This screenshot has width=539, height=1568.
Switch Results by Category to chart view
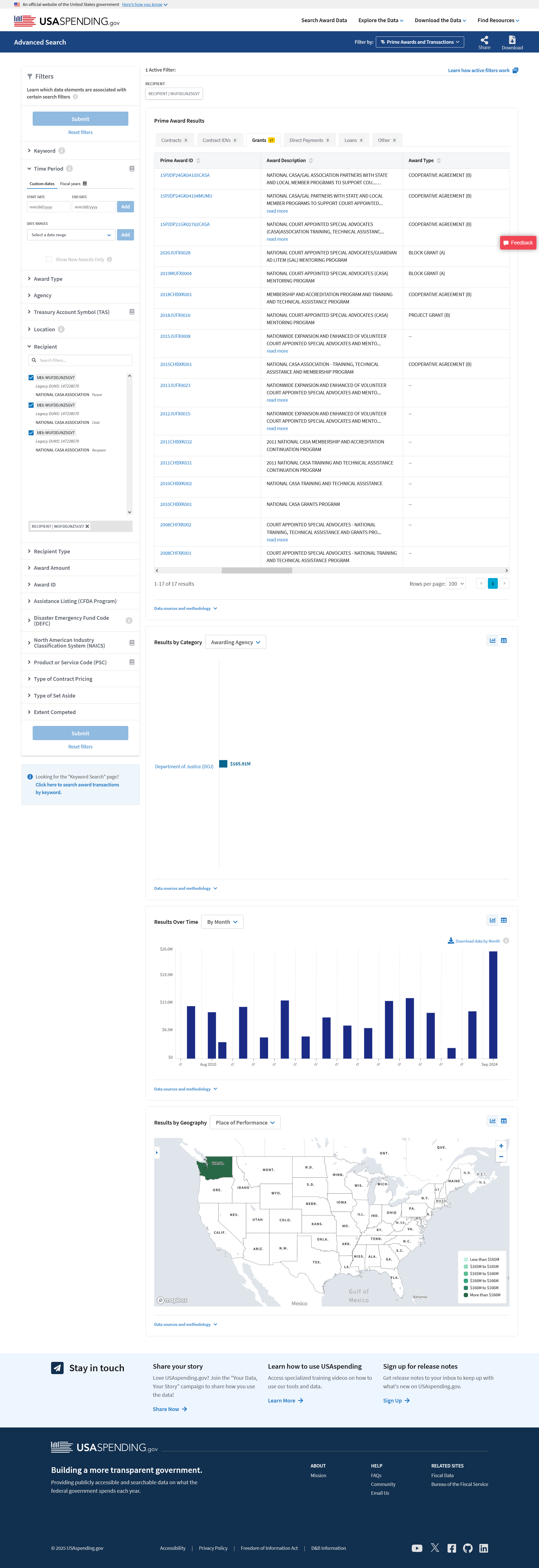[493, 640]
